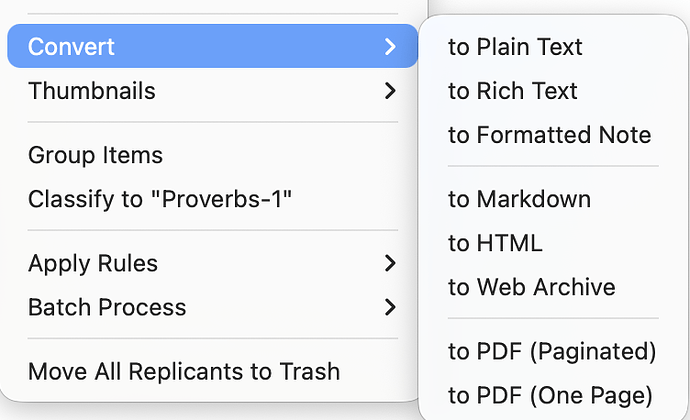Select the highlighted Convert menu item
The image size is (690, 420).
pyautogui.click(x=72, y=47)
